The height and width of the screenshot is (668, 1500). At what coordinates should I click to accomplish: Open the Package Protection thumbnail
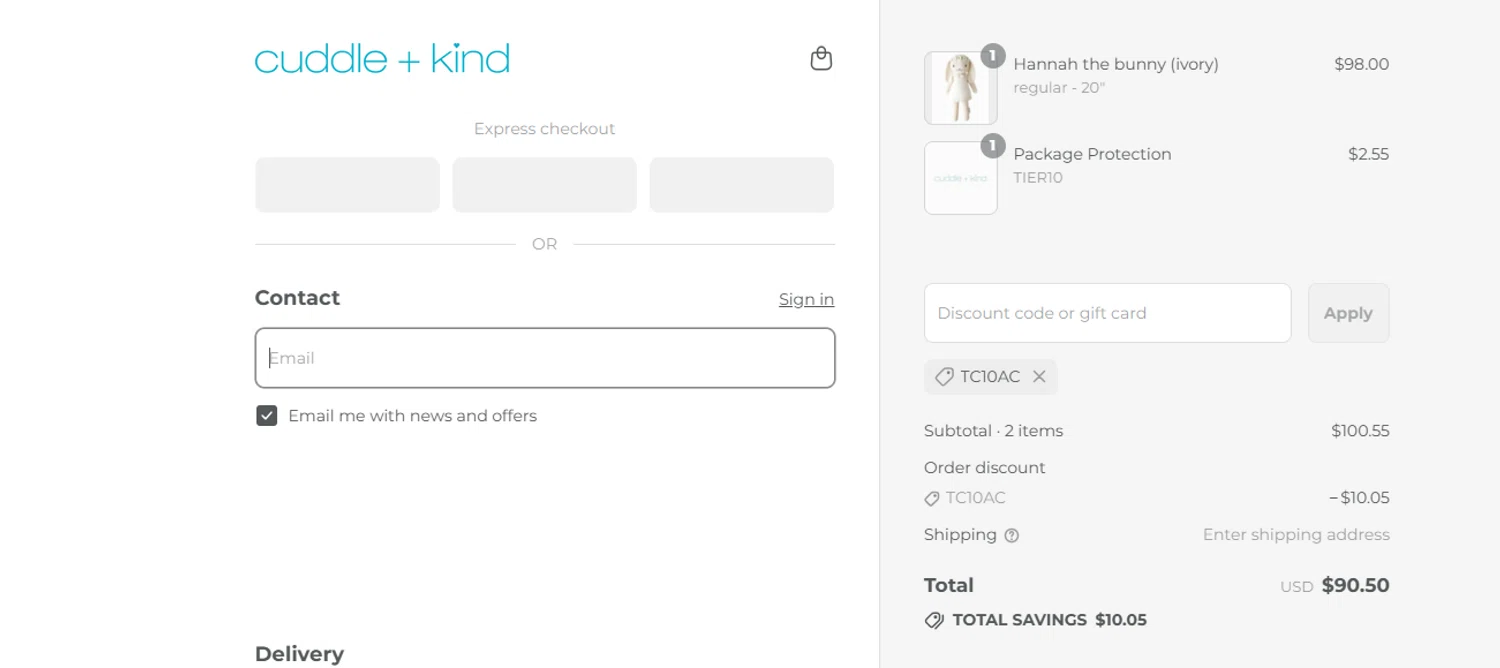pos(960,178)
